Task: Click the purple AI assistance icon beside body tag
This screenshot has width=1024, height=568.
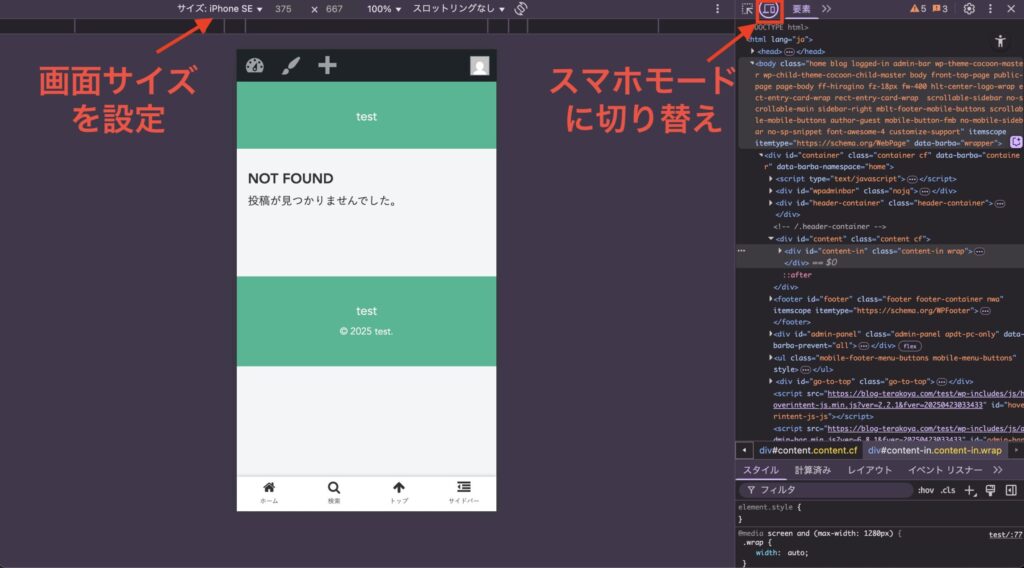Action: coord(1016,142)
